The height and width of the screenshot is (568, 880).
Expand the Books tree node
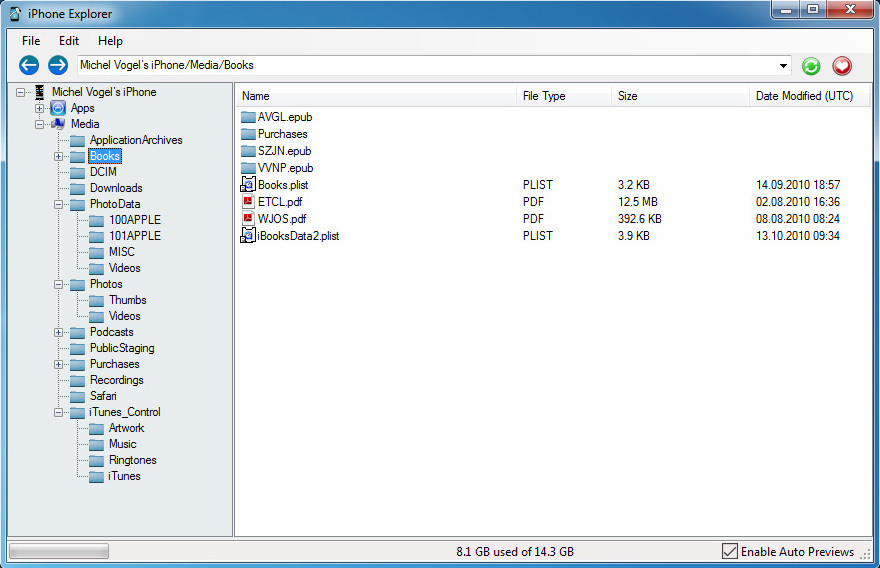pyautogui.click(x=58, y=157)
